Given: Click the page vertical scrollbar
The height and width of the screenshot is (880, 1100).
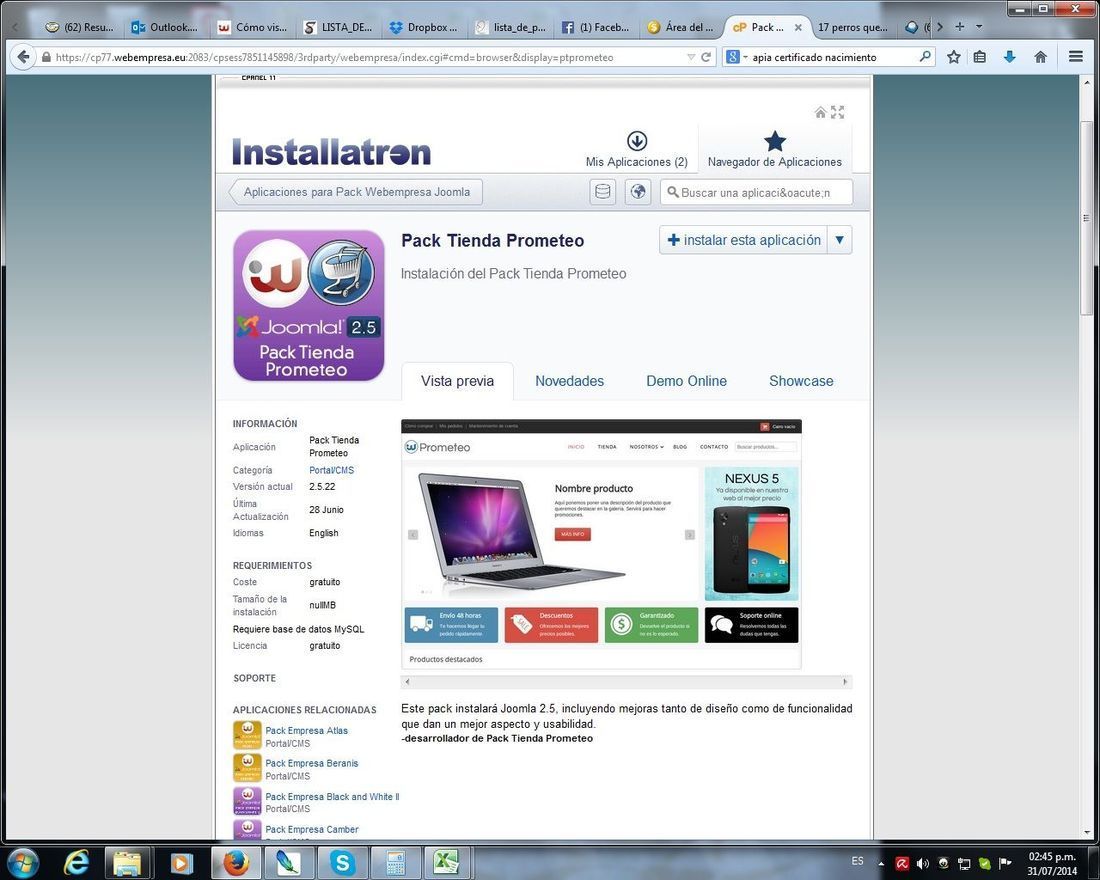Looking at the screenshot, I should (x=1087, y=218).
